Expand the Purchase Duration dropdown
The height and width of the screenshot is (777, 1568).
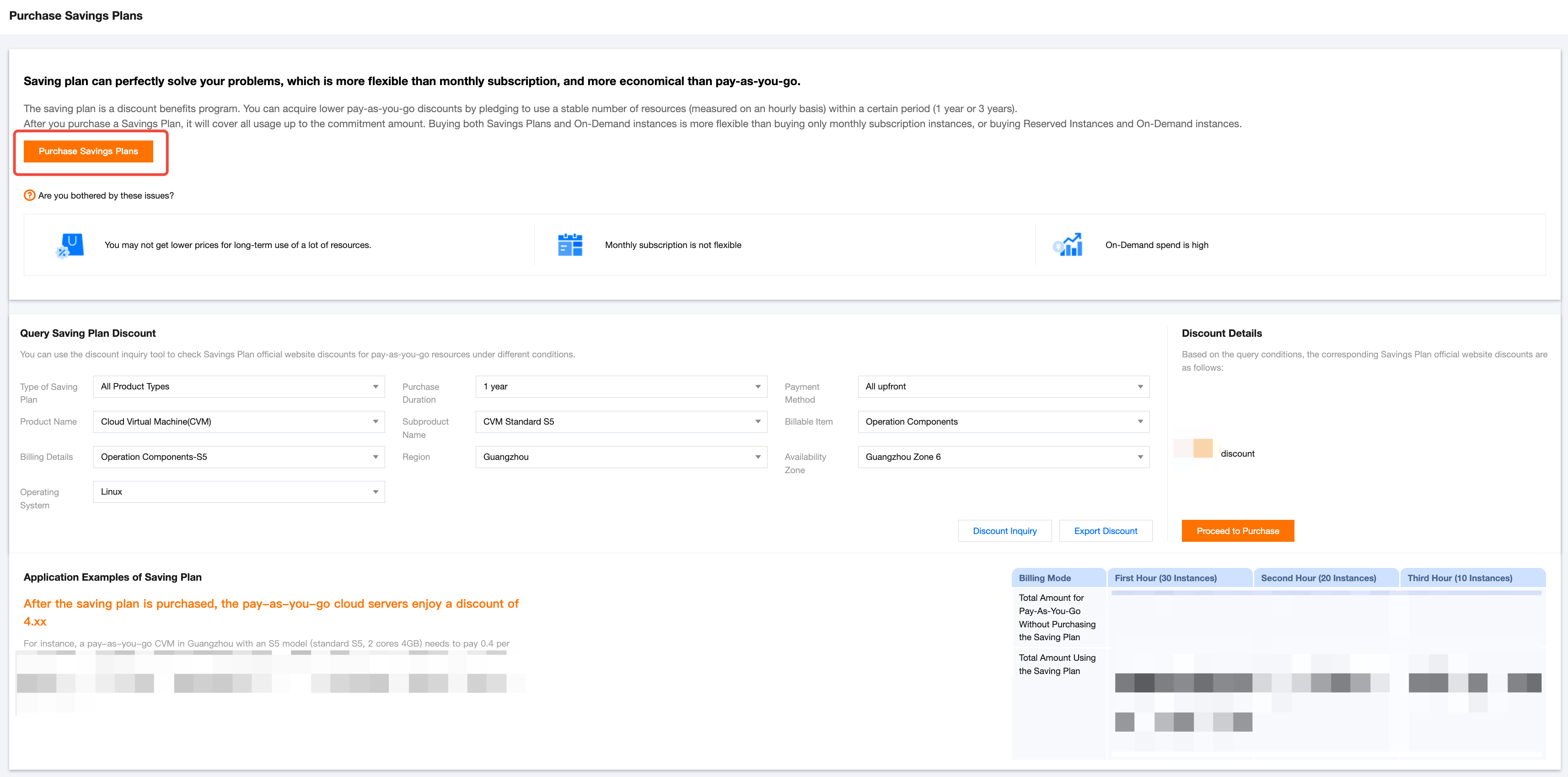[621, 387]
